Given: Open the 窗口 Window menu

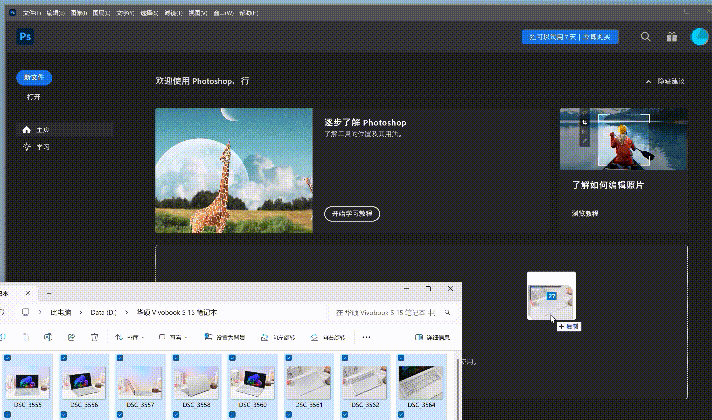Looking at the screenshot, I should [223, 13].
